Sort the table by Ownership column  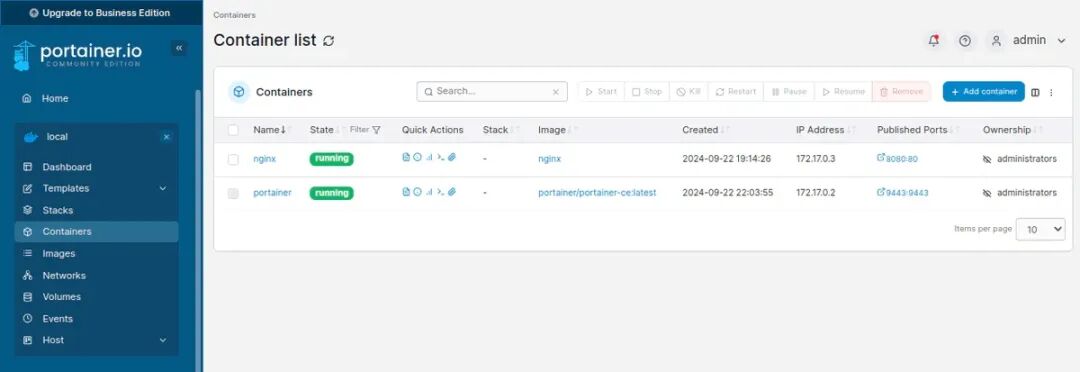pyautogui.click(x=1012, y=130)
